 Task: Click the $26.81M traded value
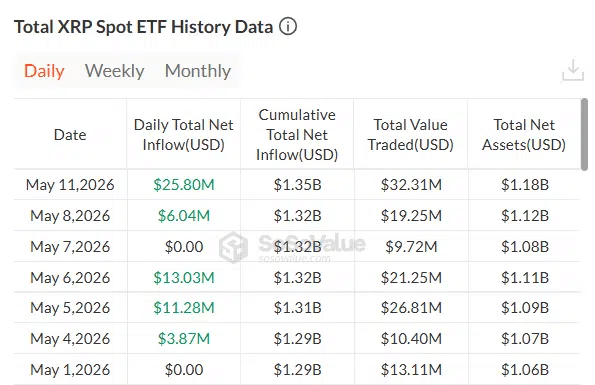coord(411,308)
